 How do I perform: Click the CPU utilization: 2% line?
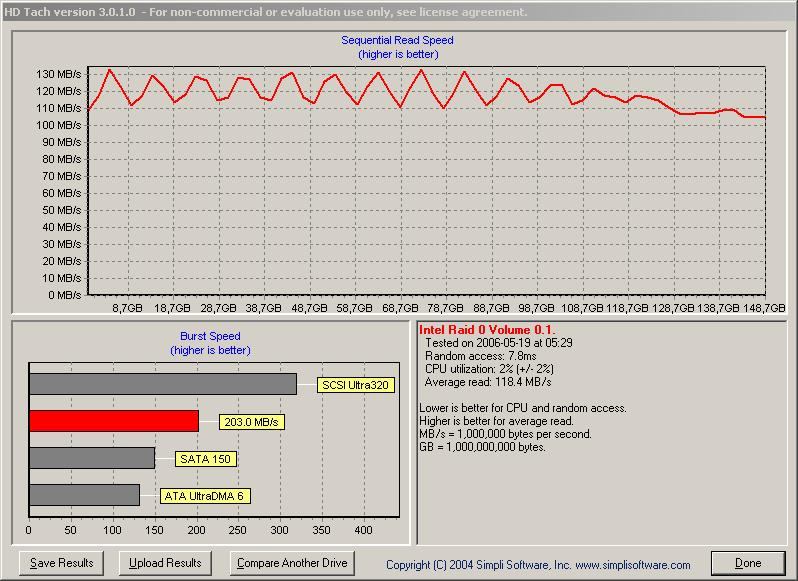(489, 369)
